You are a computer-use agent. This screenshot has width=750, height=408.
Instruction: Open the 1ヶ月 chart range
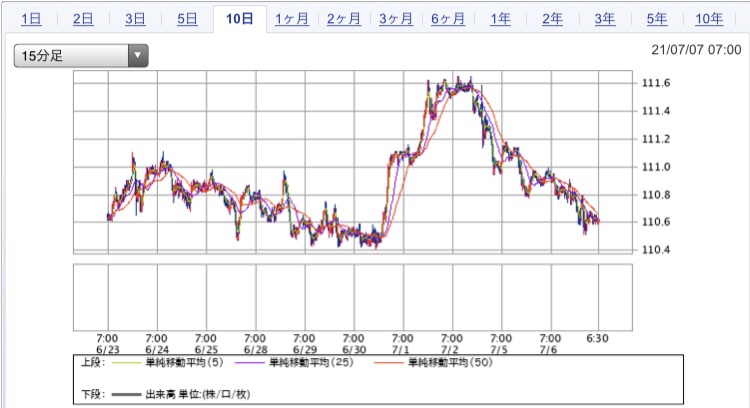(292, 19)
